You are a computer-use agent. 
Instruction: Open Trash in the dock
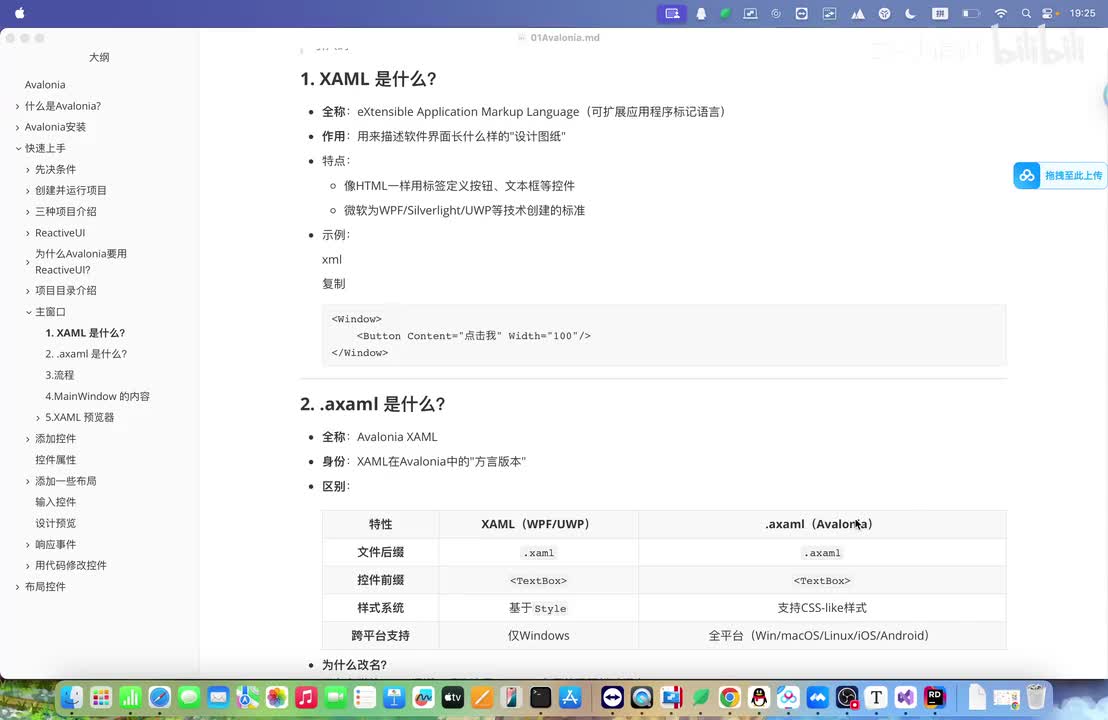[1036, 698]
